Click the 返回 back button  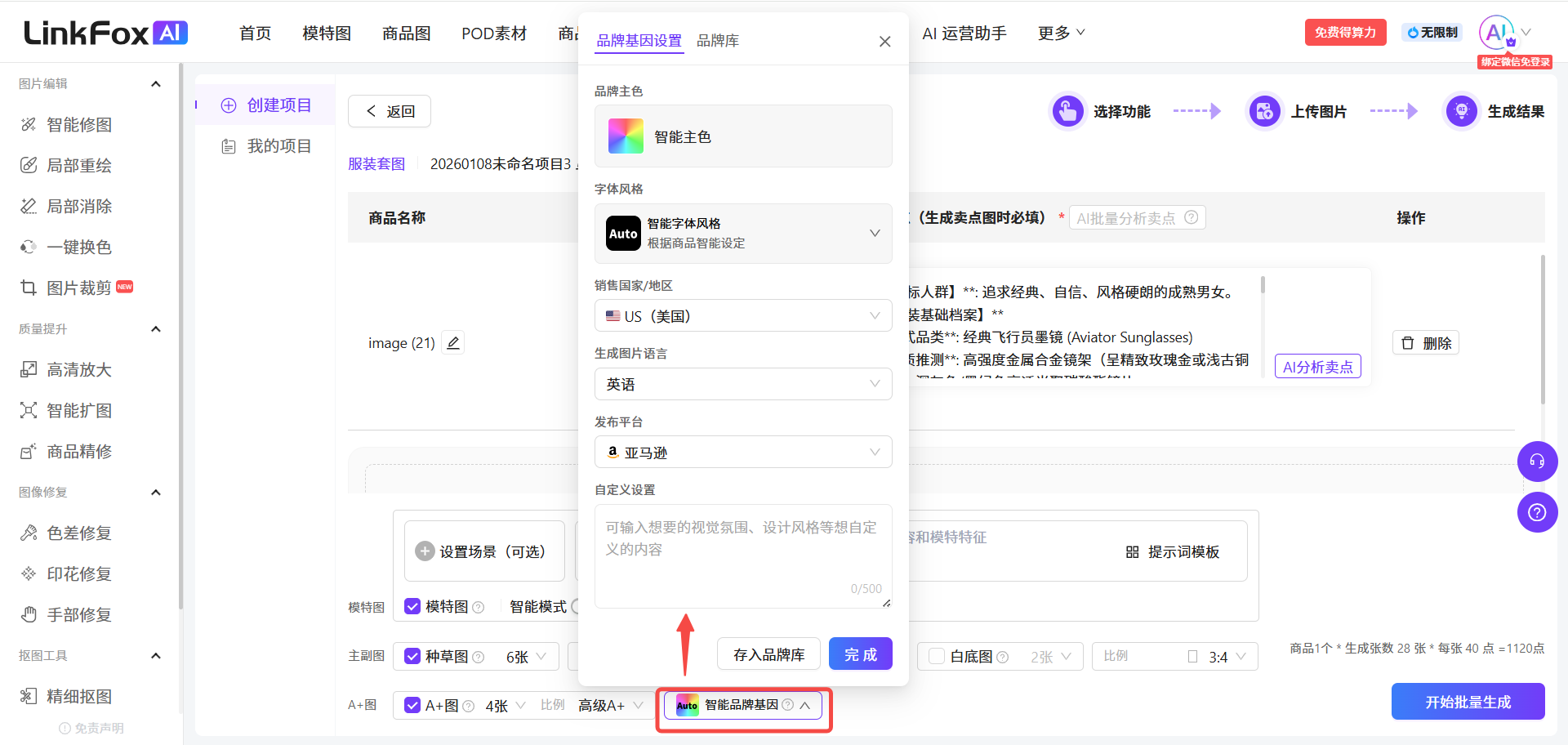click(390, 111)
